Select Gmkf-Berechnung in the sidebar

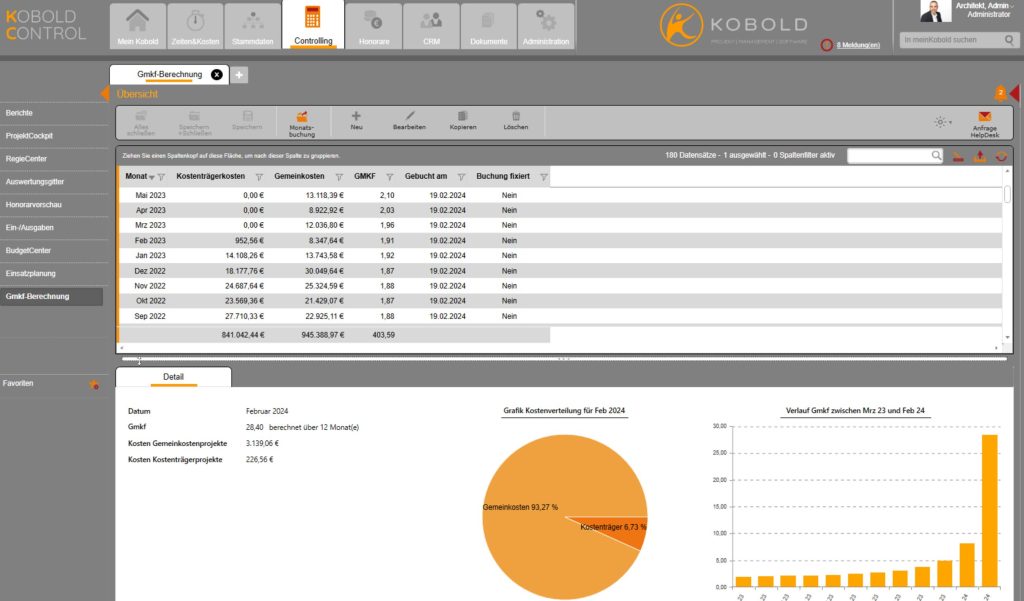(51, 297)
